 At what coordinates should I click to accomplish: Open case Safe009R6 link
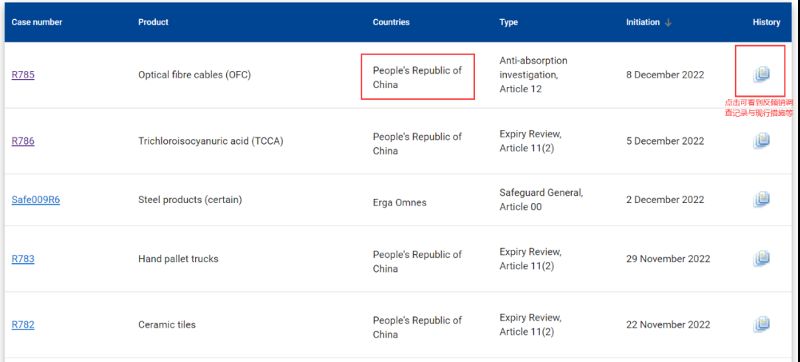click(36, 200)
